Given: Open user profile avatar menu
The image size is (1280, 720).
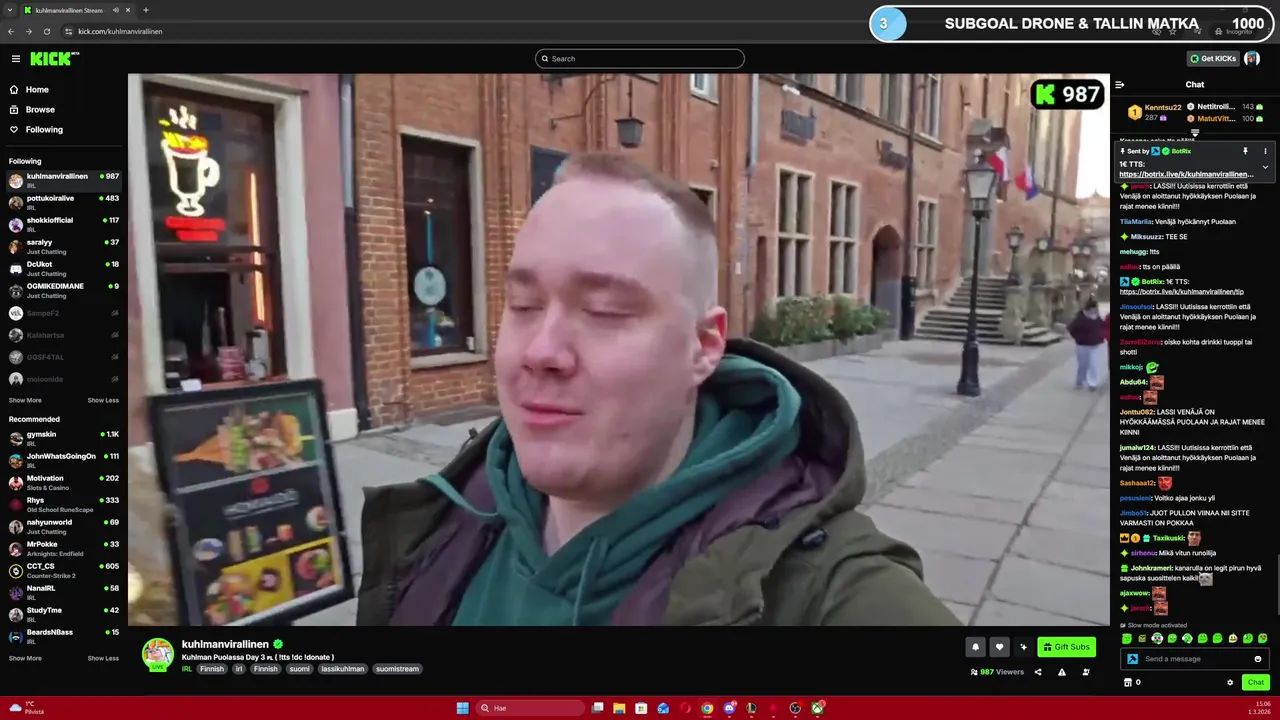Looking at the screenshot, I should click(x=1252, y=59).
